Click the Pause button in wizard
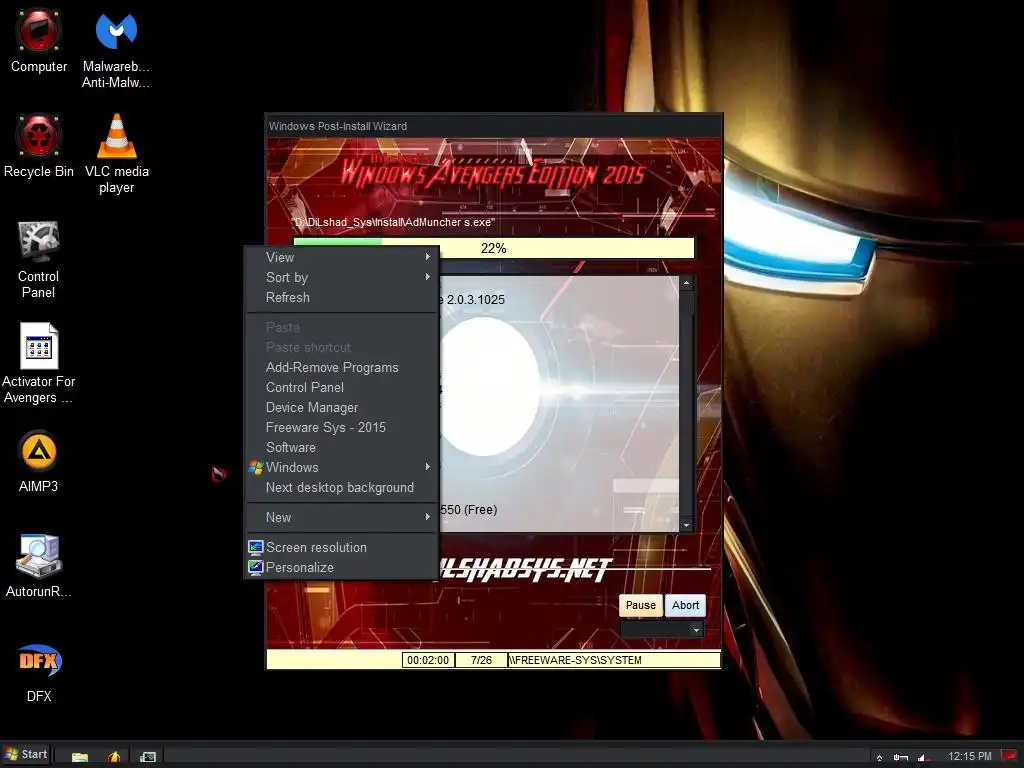The width and height of the screenshot is (1024, 768). pyautogui.click(x=641, y=605)
